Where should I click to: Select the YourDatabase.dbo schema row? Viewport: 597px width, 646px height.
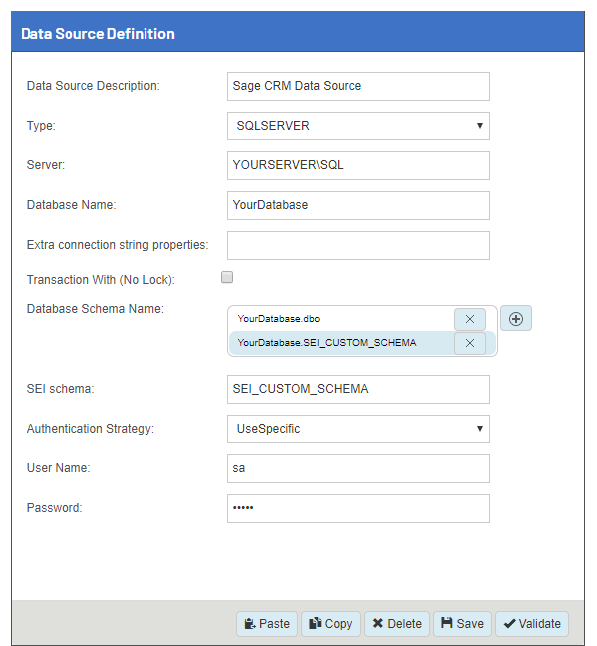click(341, 319)
